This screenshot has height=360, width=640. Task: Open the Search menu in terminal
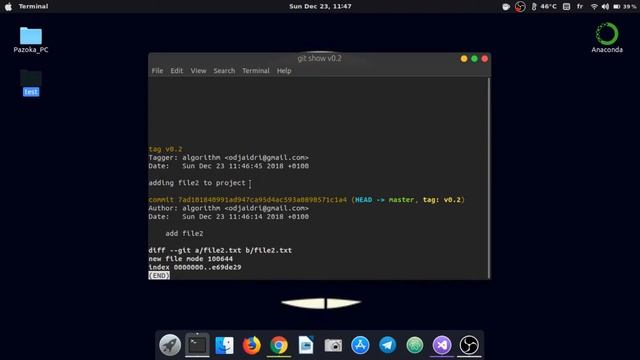[x=224, y=71]
